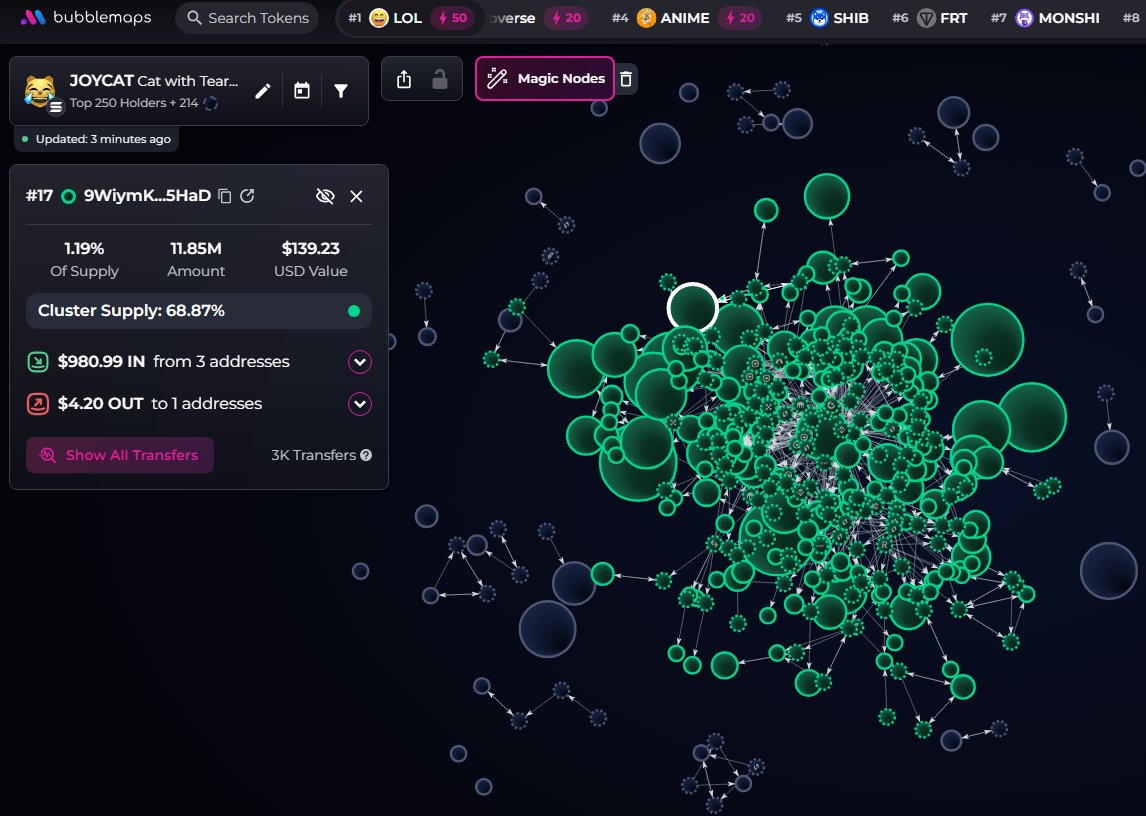Viewport: 1146px width, 816px height.
Task: Open the holders filter funnel icon
Action: [x=341, y=91]
